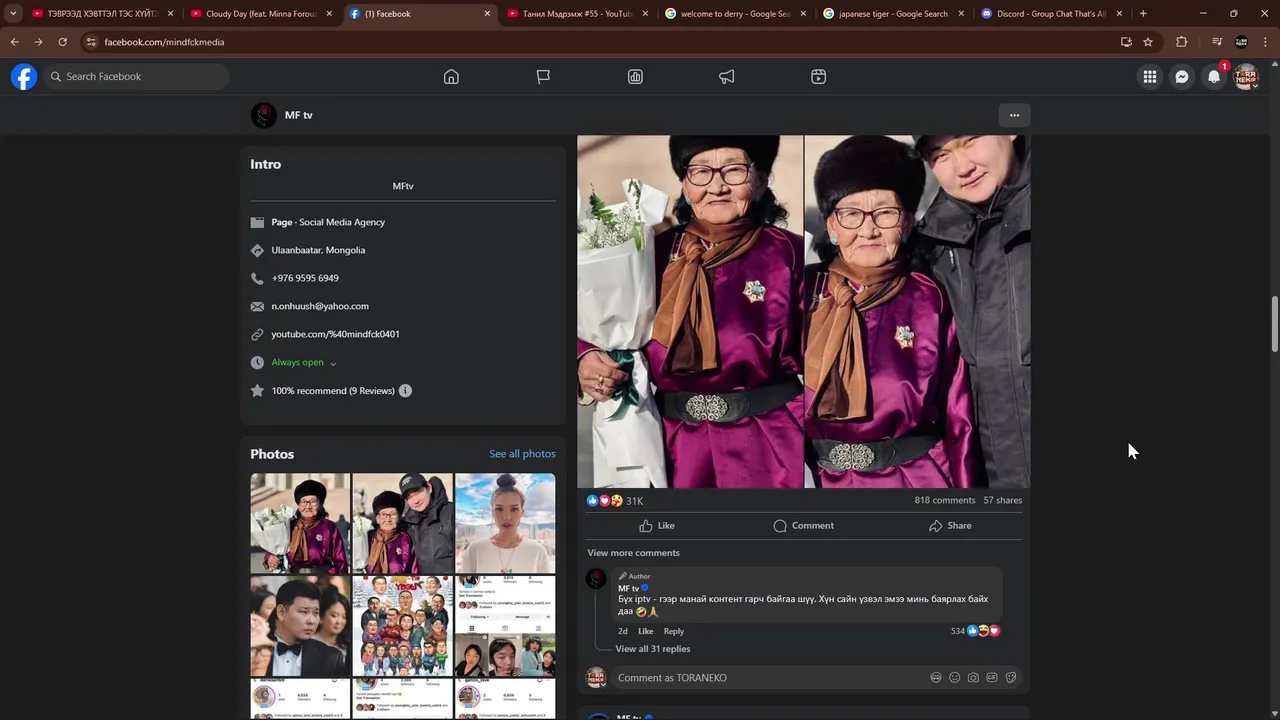Expand the Always open hours dropdown
This screenshot has width=1280, height=720.
[x=333, y=363]
